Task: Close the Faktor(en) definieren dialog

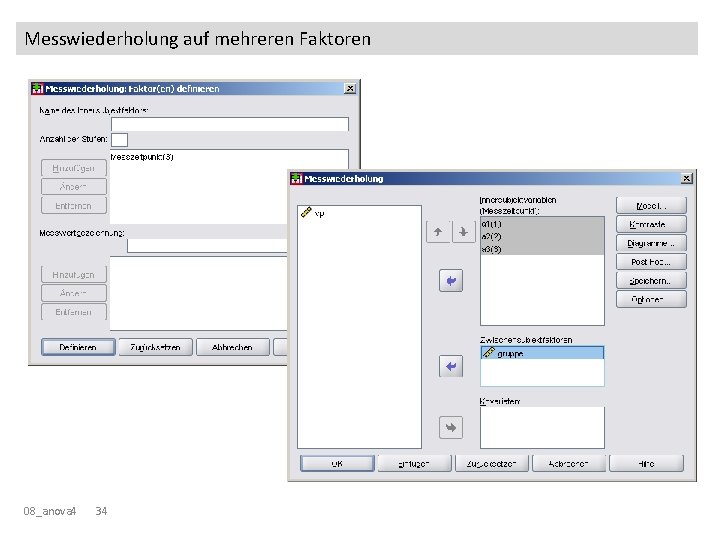Action: pyautogui.click(x=350, y=88)
